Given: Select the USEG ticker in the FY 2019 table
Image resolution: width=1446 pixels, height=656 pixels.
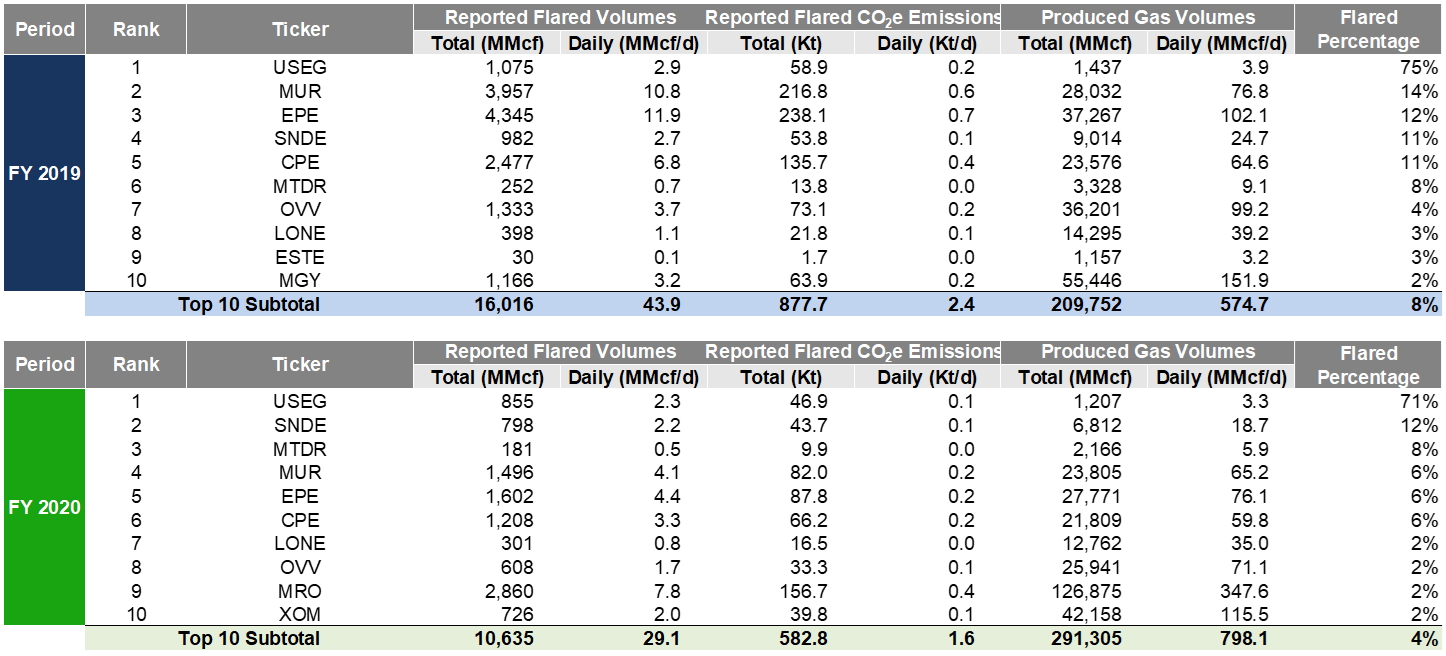Looking at the screenshot, I should click(300, 67).
